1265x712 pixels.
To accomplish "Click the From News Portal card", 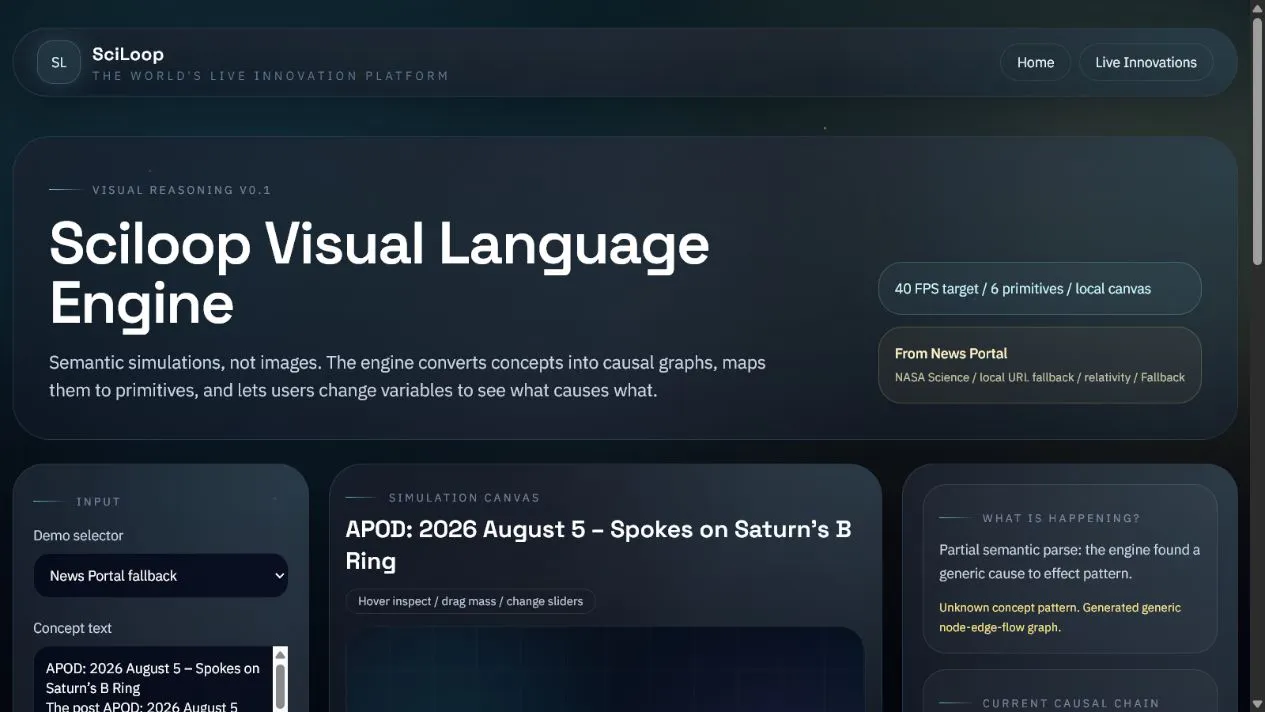I will coord(1040,365).
